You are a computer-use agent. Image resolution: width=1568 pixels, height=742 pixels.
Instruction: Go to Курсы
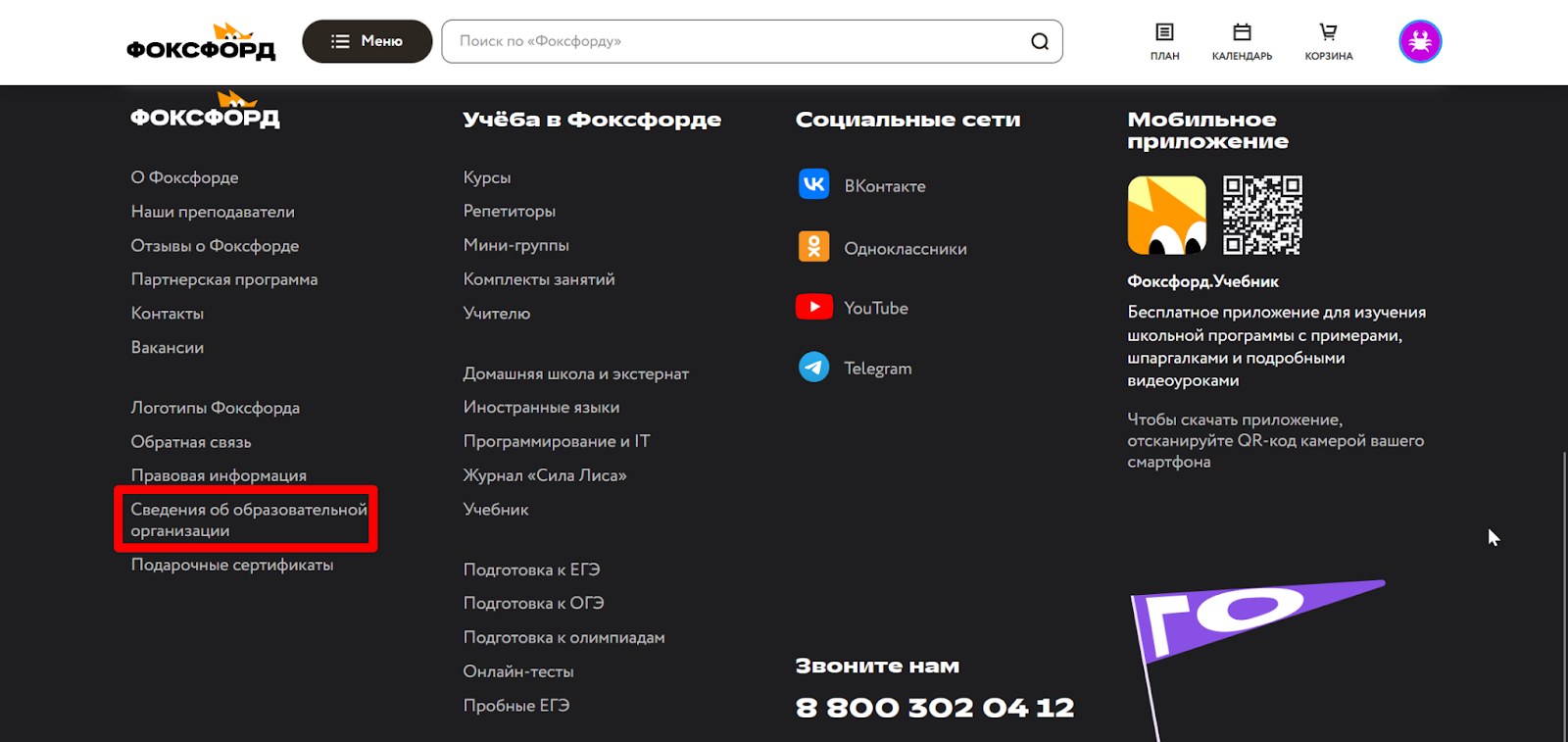click(487, 177)
